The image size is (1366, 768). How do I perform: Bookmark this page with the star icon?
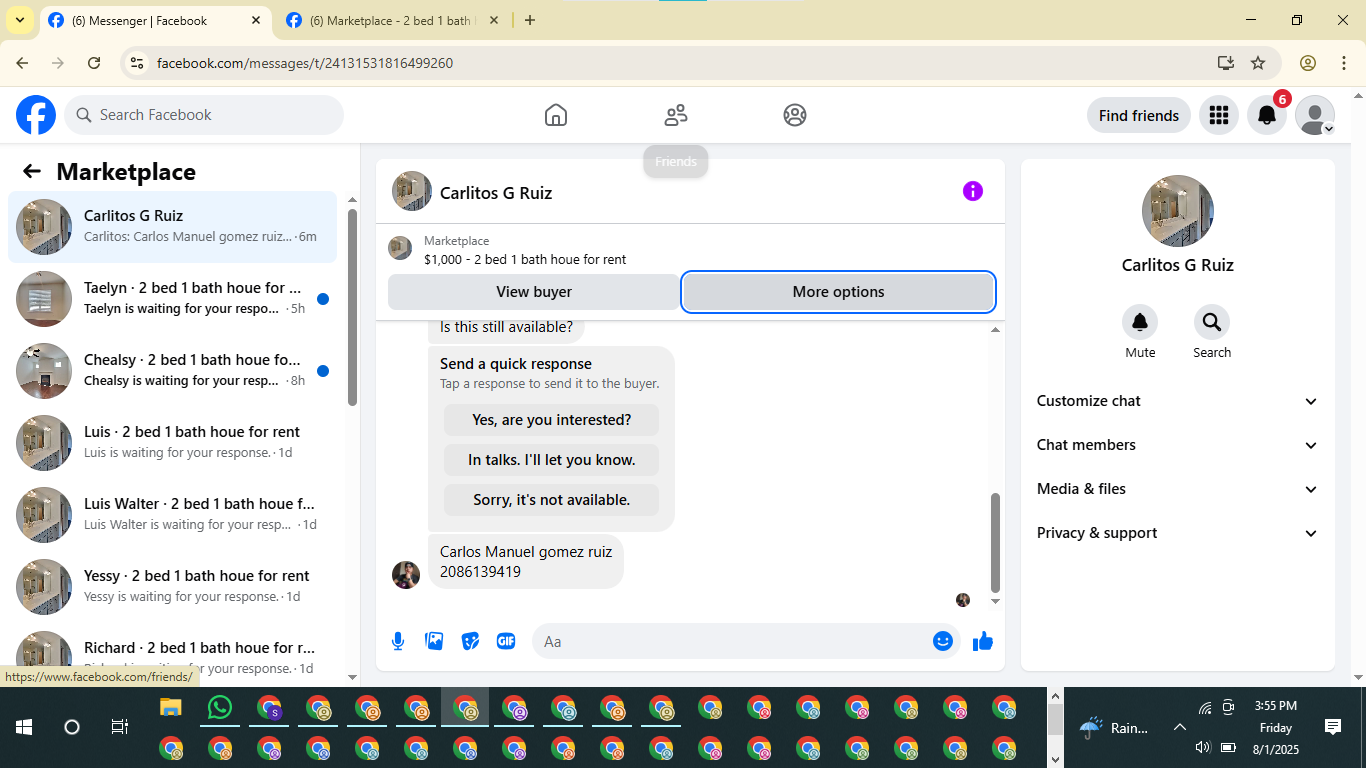[1258, 63]
